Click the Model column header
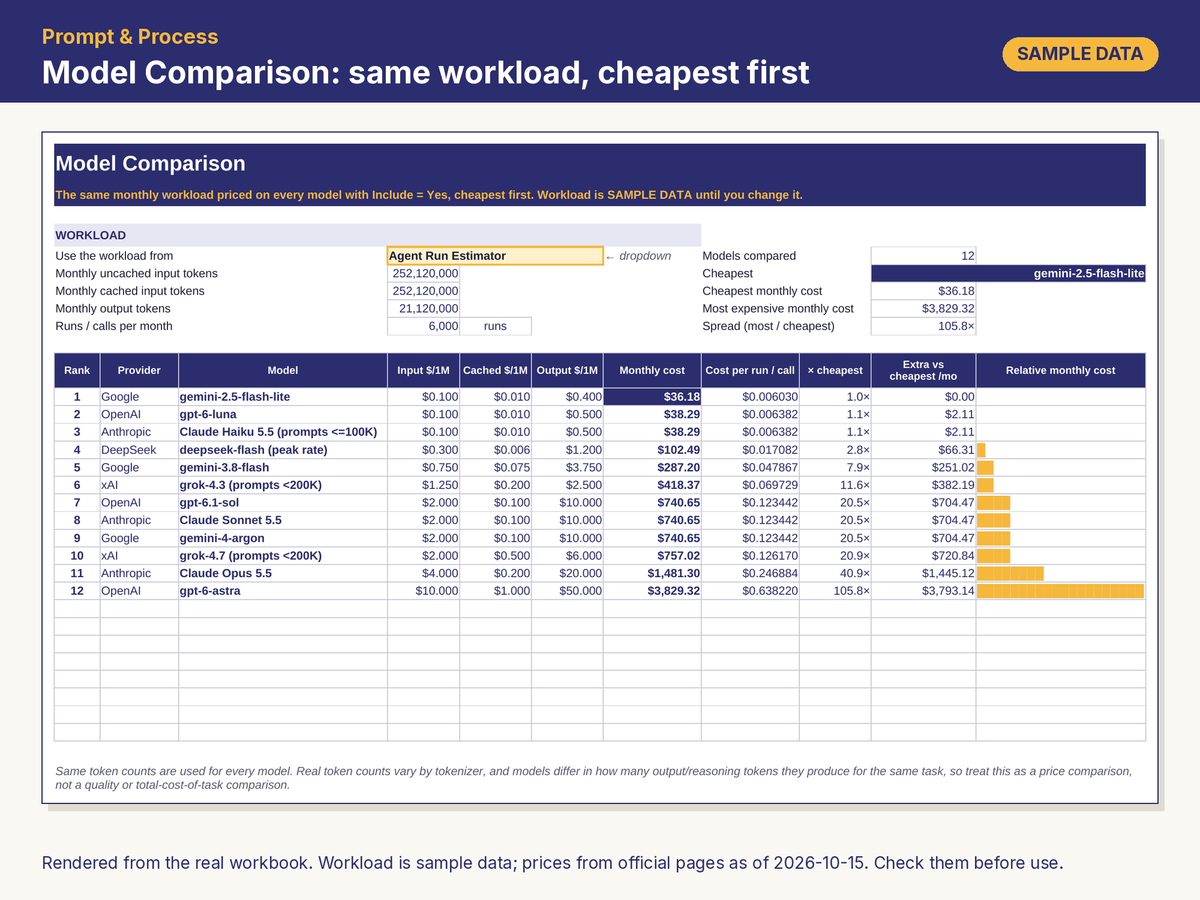This screenshot has height=900, width=1200. [283, 370]
